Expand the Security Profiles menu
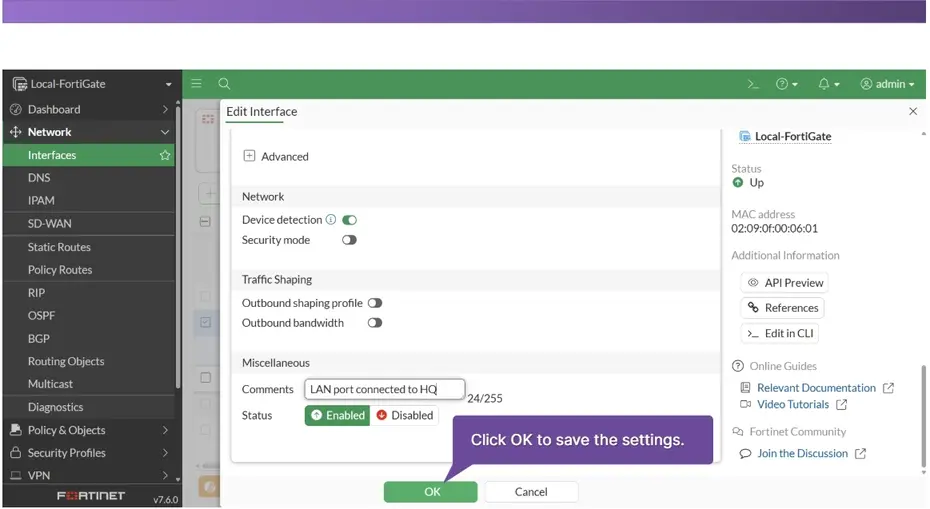Screen dimensions: 930x509 (89, 453)
